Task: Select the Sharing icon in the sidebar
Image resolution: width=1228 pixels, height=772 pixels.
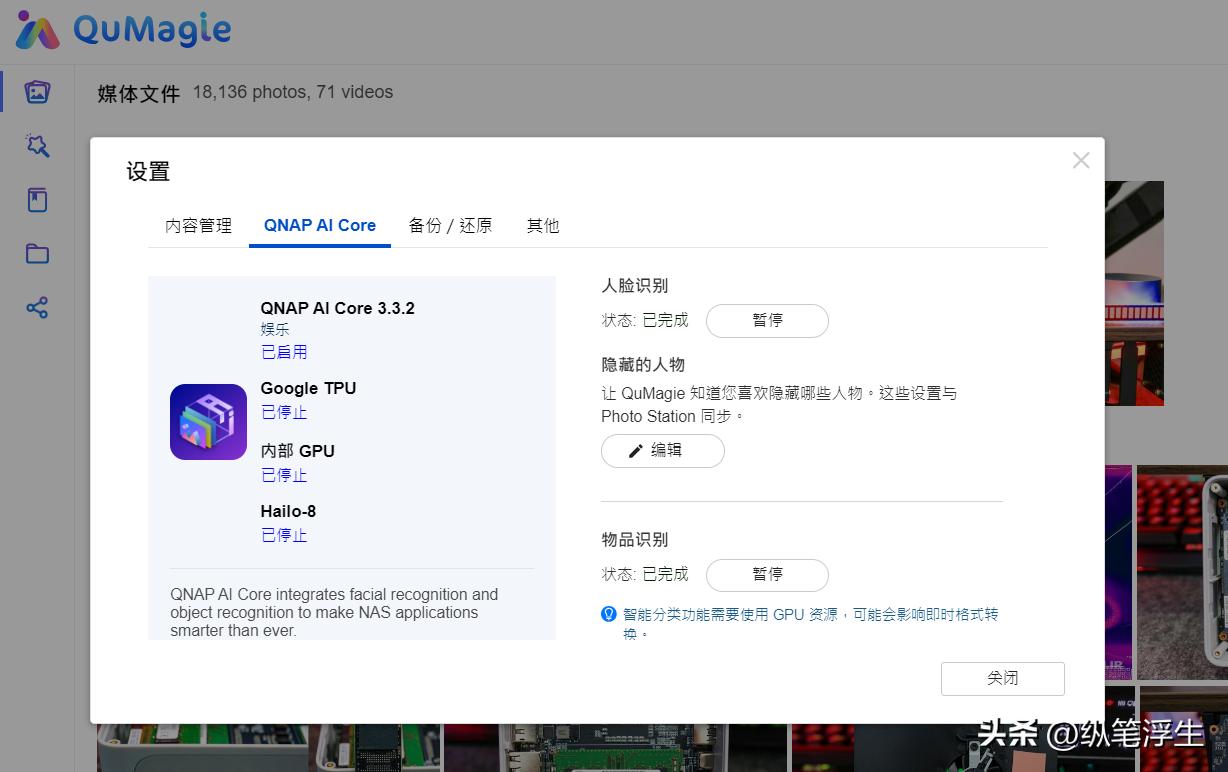Action: [37, 307]
